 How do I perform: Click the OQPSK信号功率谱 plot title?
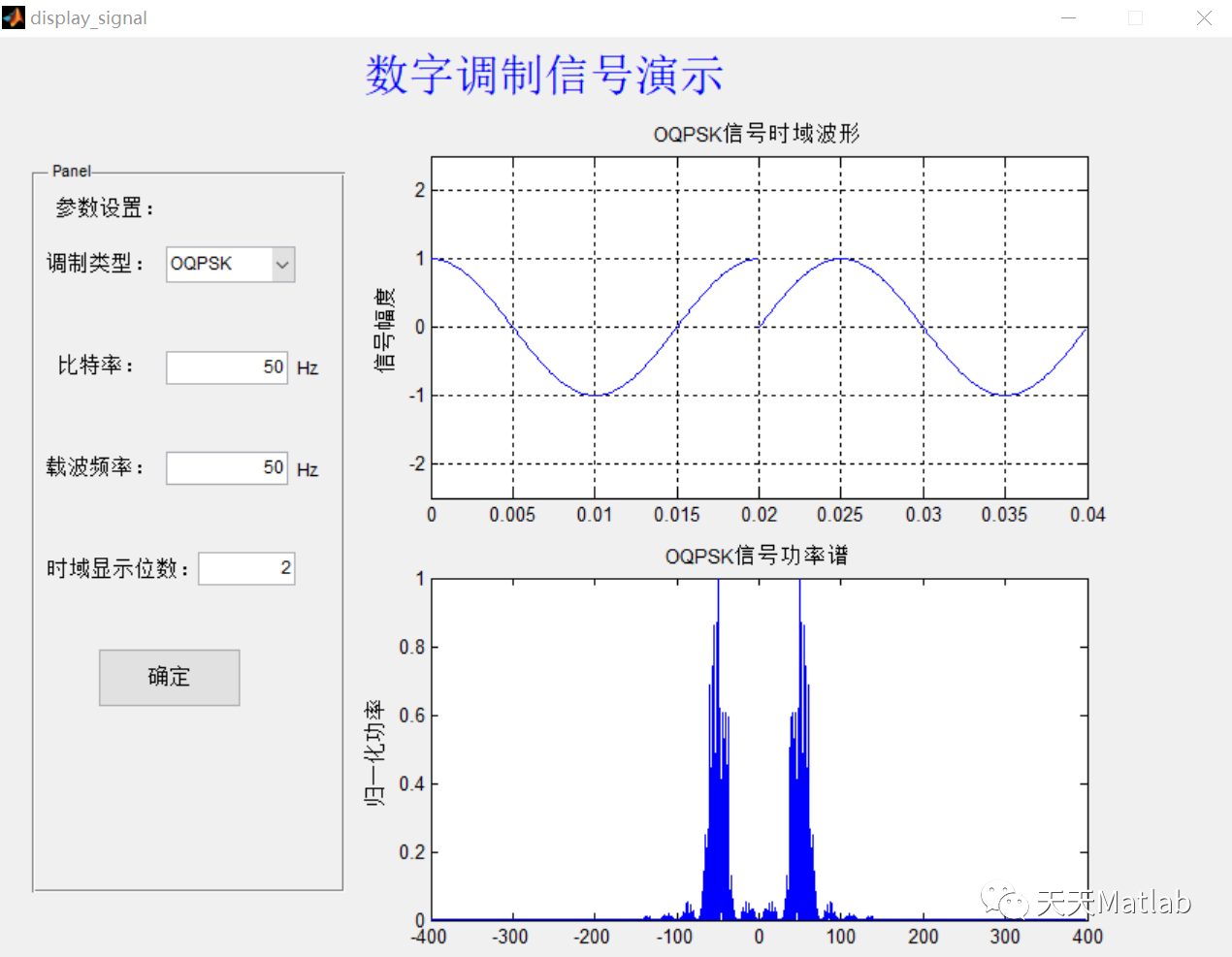(x=759, y=555)
